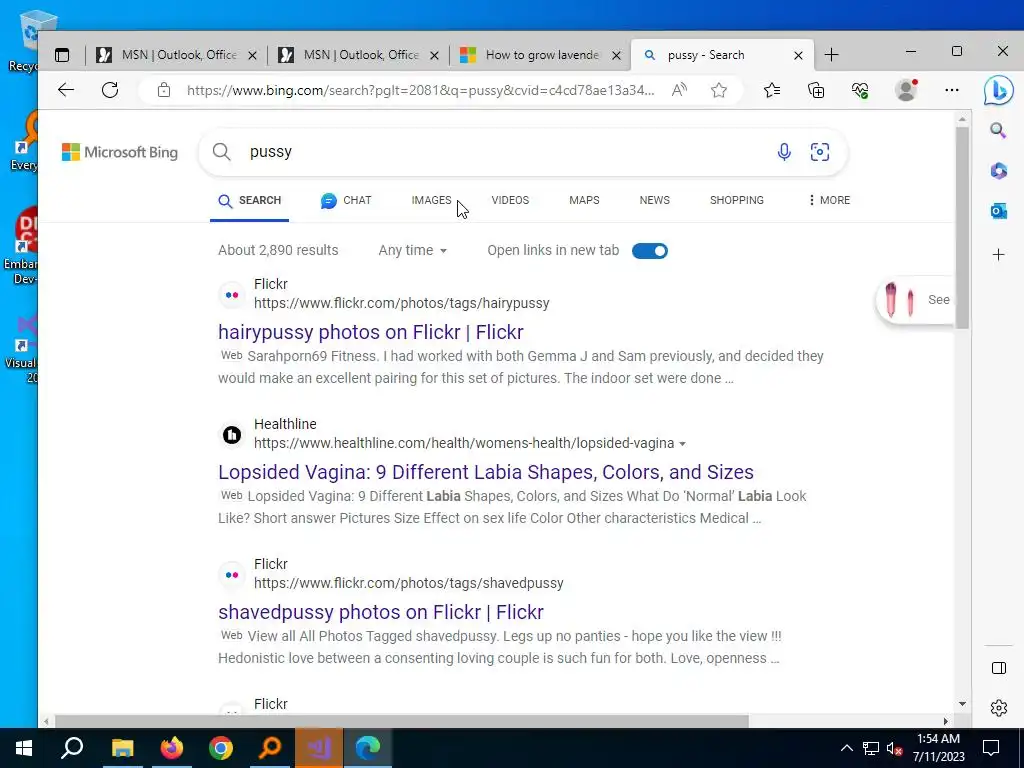Close the How to grow lavender tab
This screenshot has width=1024, height=768.
tap(616, 56)
